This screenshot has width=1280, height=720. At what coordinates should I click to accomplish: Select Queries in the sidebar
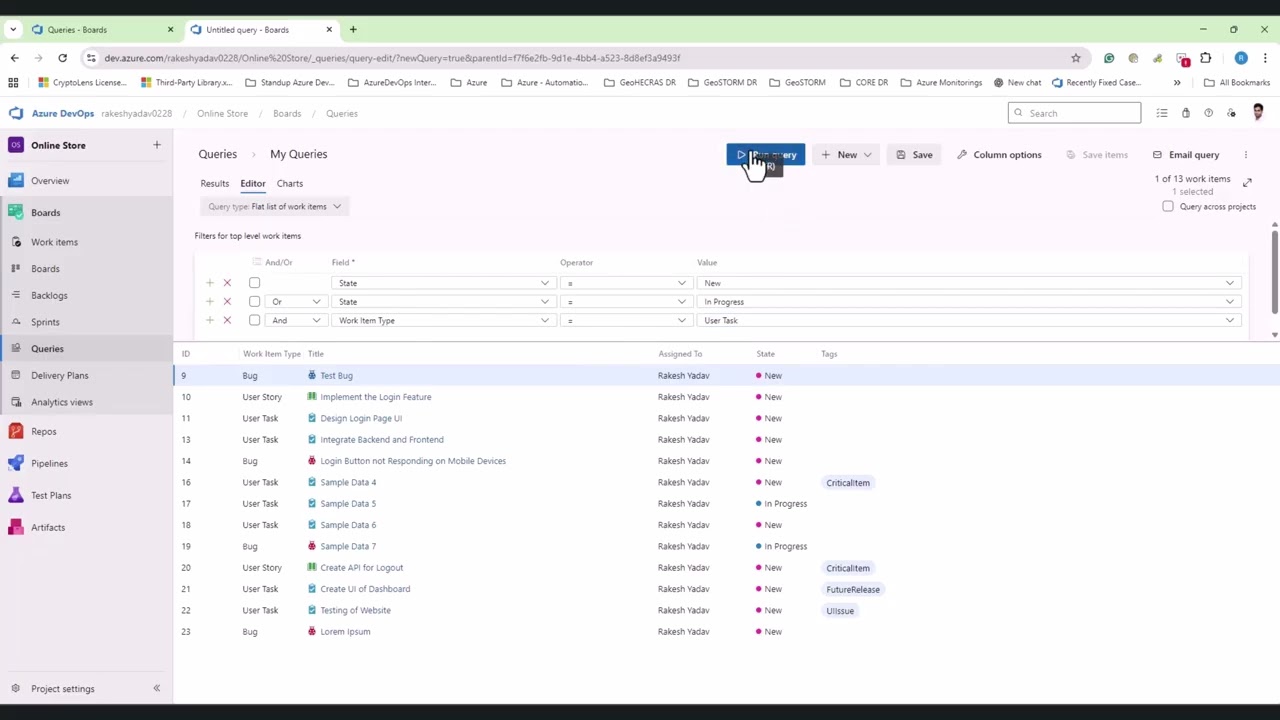pos(47,349)
